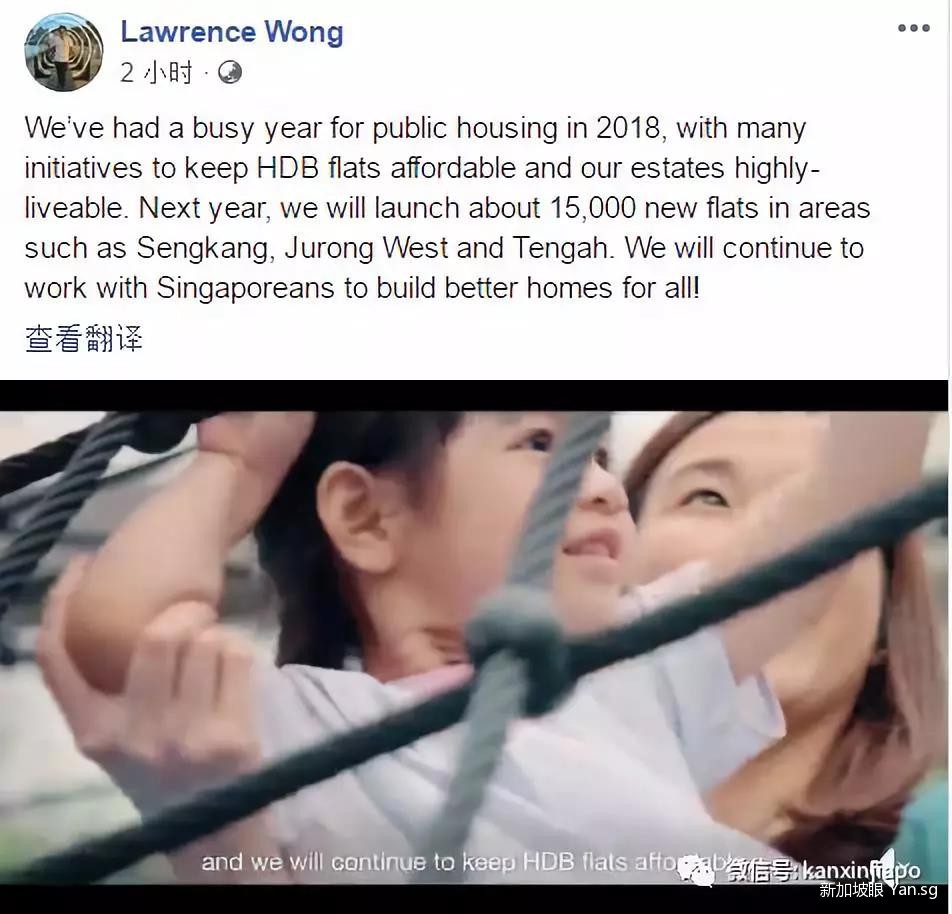Click the post line about building better homes

(362, 288)
